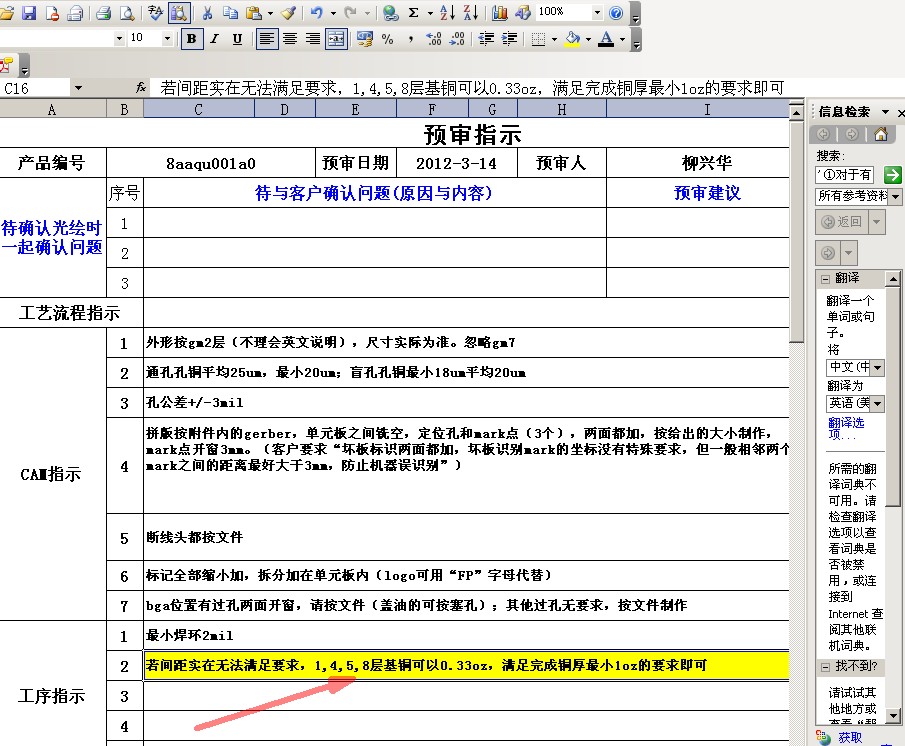The height and width of the screenshot is (746, 905).
Task: Toggle Bold formatting
Action: pos(192,39)
